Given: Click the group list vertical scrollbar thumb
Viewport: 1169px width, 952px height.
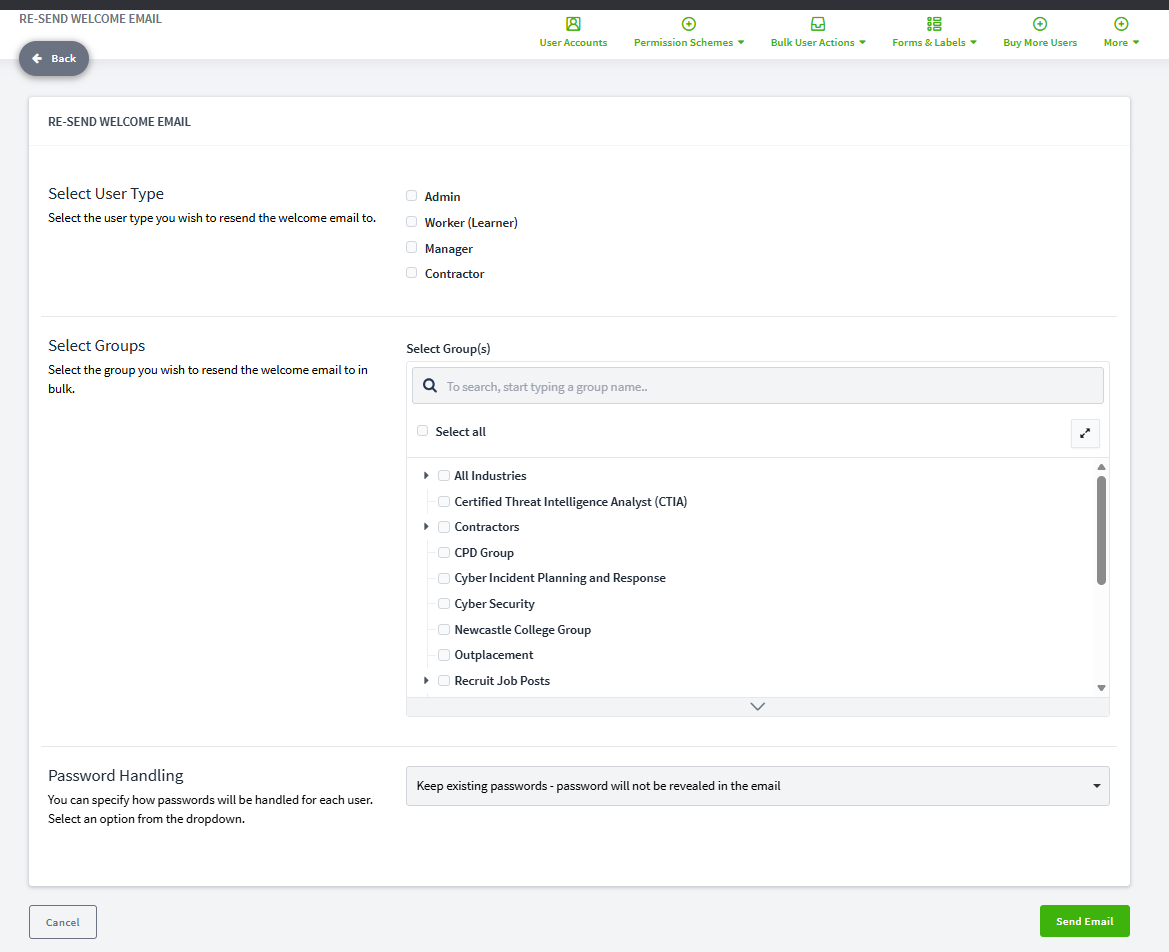Looking at the screenshot, I should [x=1101, y=530].
